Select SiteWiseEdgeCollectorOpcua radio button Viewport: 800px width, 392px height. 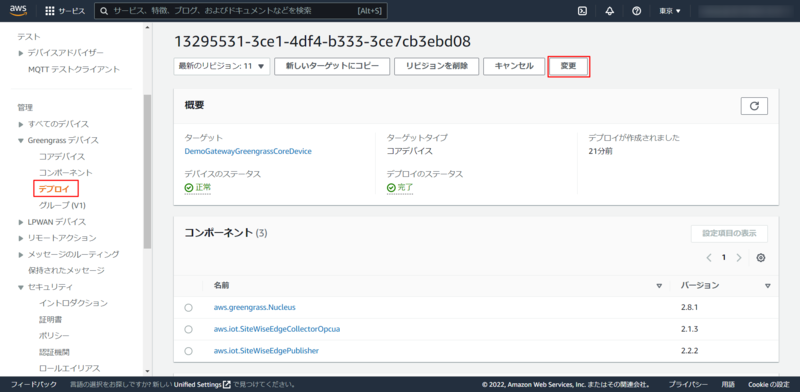189,329
